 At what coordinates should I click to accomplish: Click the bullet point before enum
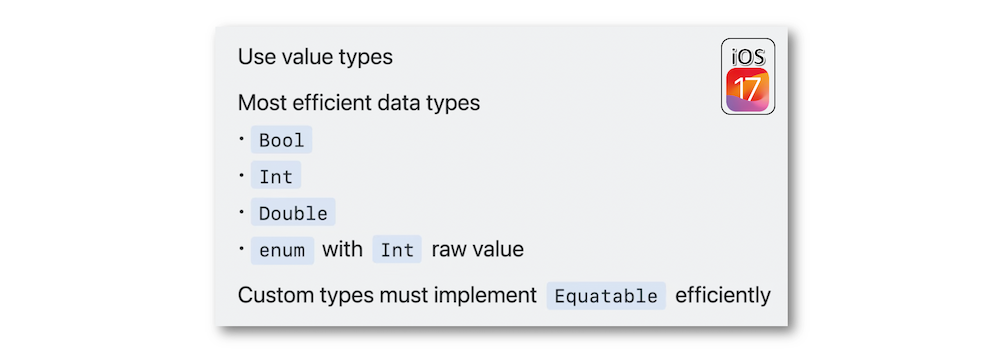[242, 247]
